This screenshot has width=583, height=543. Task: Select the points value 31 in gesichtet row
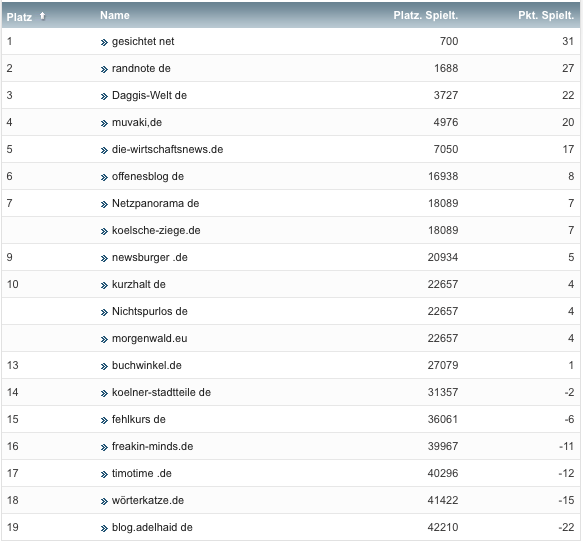[x=568, y=41]
